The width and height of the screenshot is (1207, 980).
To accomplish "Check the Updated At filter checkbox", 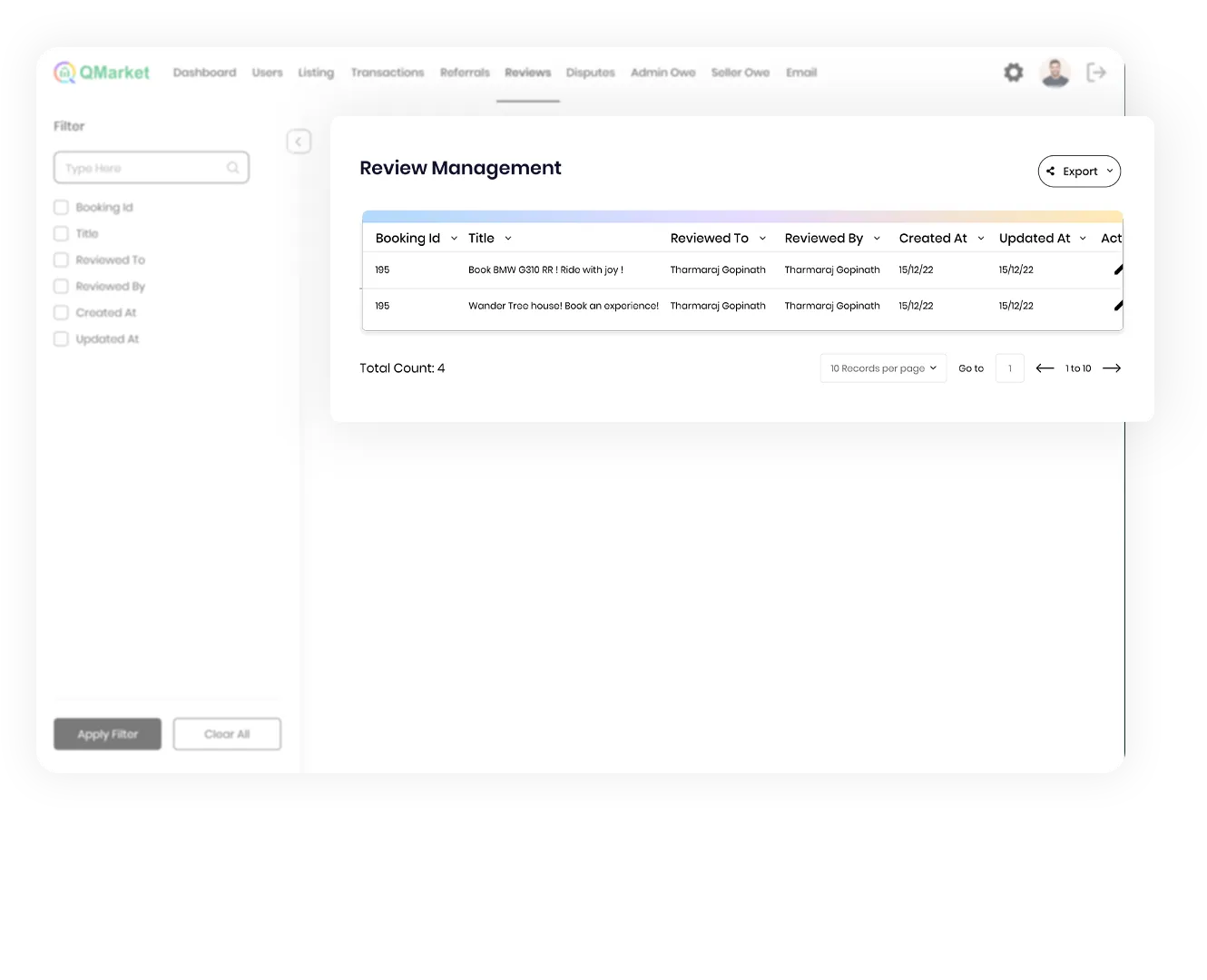I will coord(62,339).
